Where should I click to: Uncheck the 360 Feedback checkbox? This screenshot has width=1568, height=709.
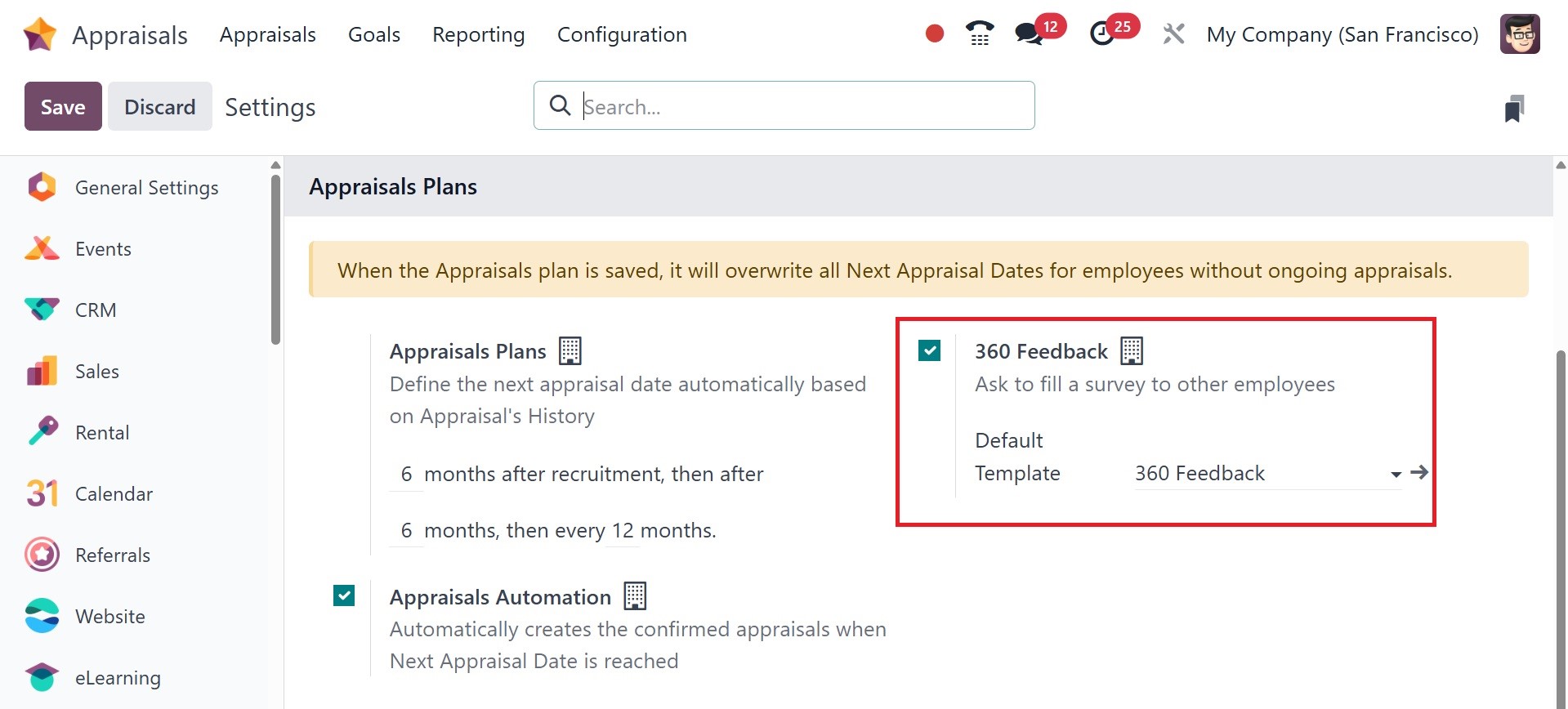pyautogui.click(x=929, y=350)
